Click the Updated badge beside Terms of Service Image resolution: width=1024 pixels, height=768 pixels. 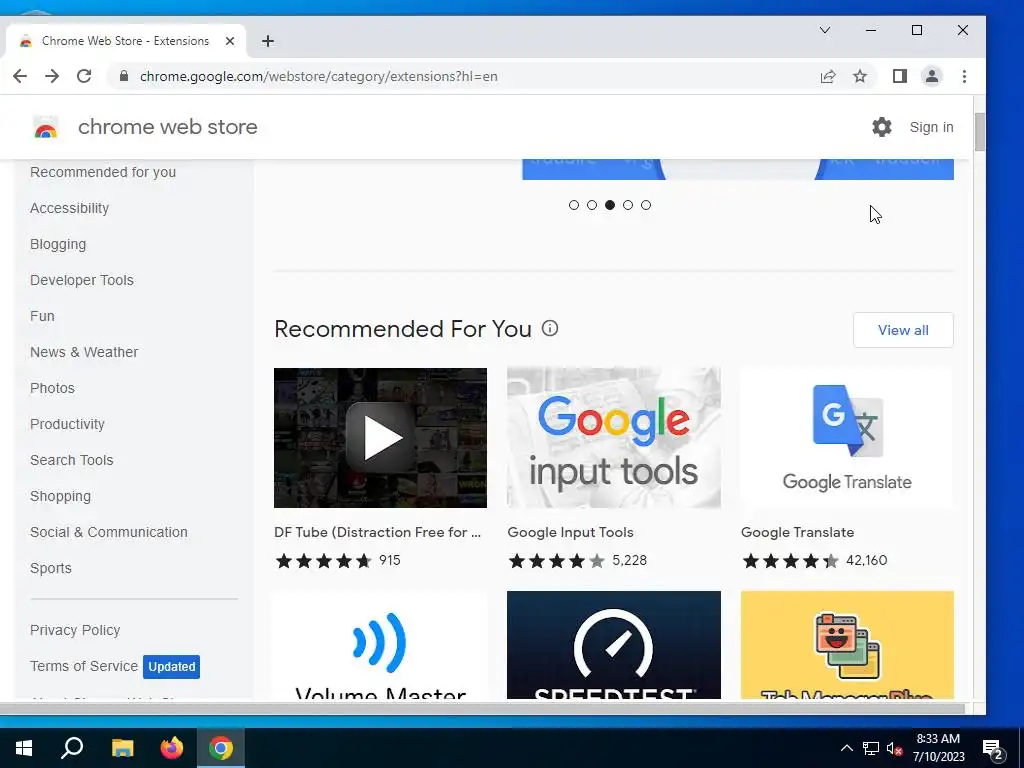pos(171,667)
